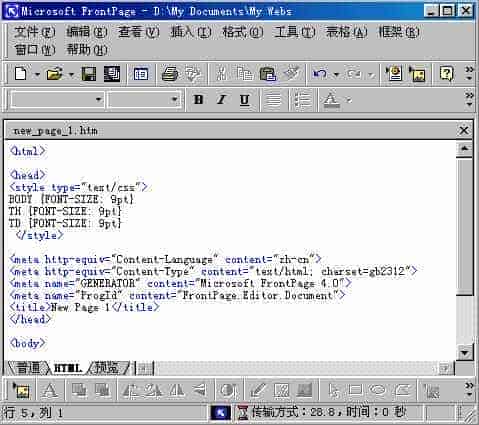Image resolution: width=479 pixels, height=425 pixels.
Task: Click the Open folder icon
Action: pos(55,74)
